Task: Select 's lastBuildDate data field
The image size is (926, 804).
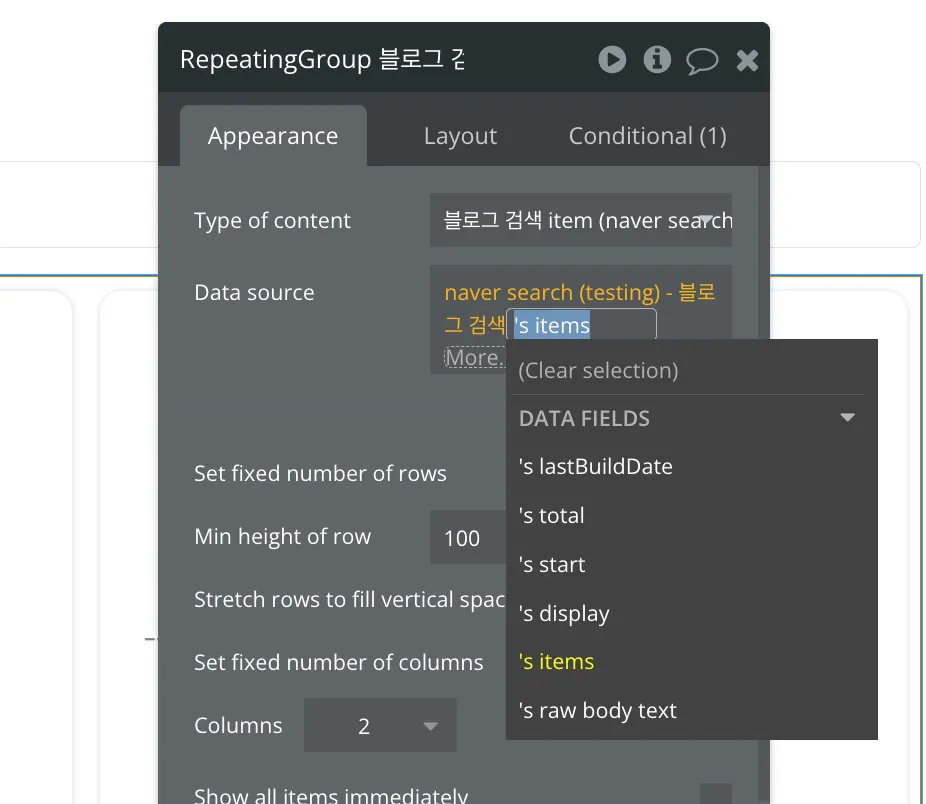Action: [x=596, y=466]
